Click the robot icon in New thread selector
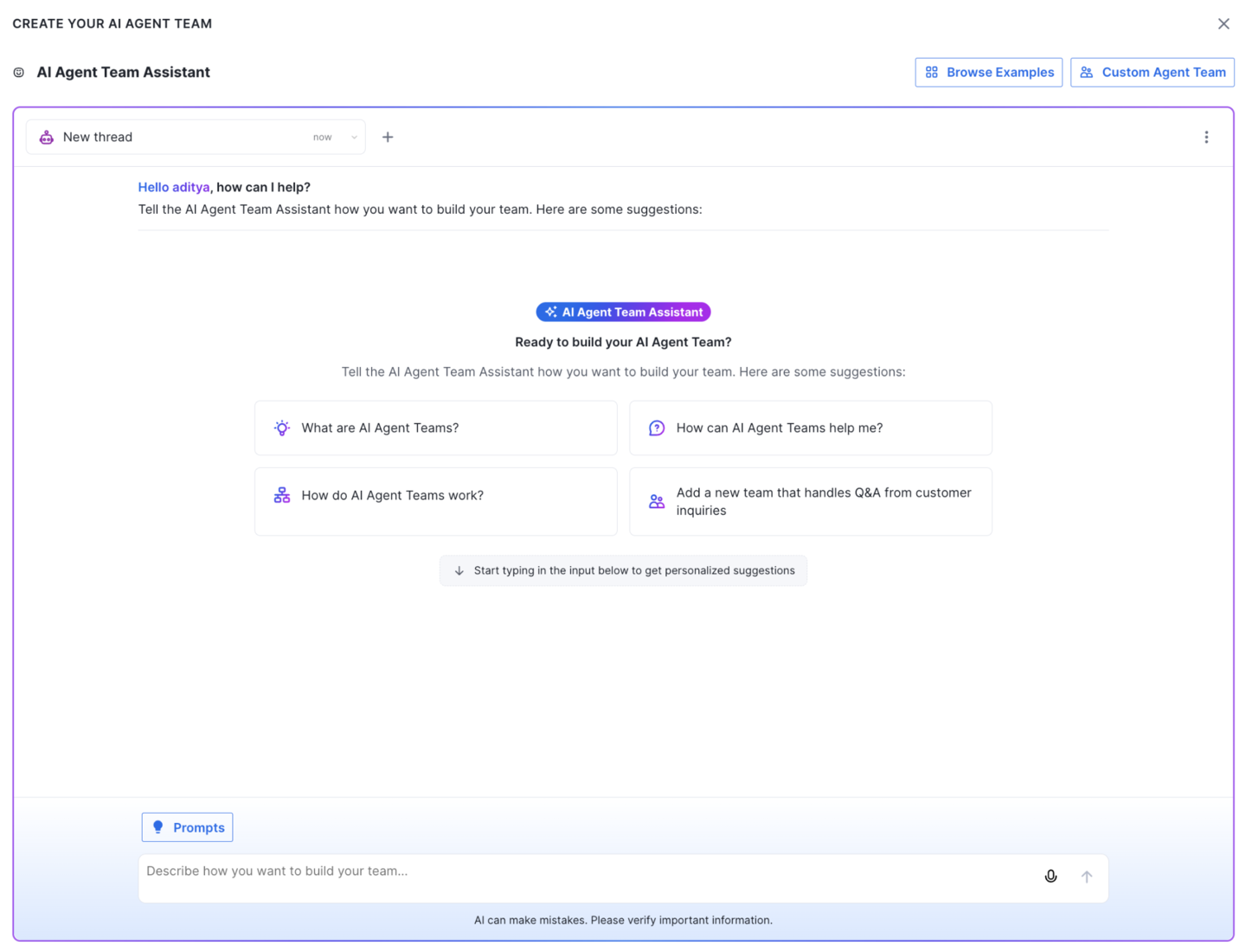Screen dimensions: 1246x952 (x=47, y=138)
